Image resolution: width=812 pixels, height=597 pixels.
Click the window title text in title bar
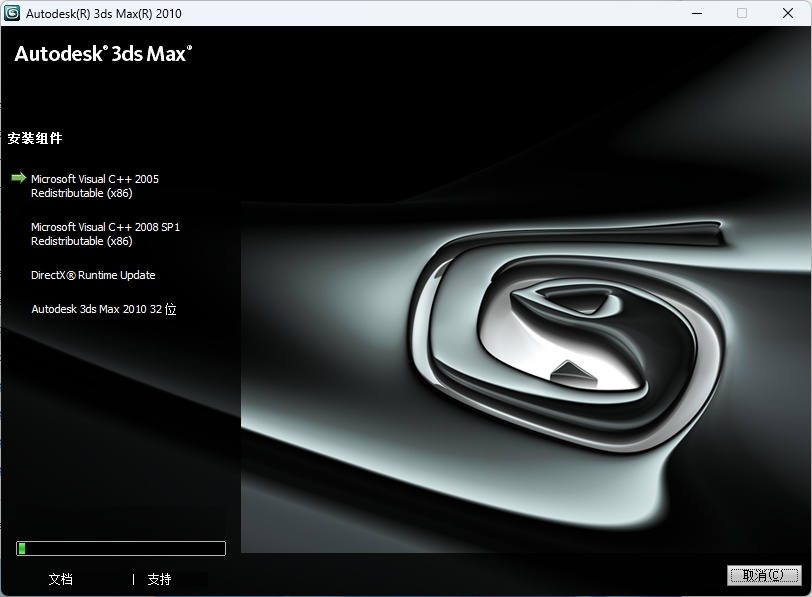point(104,14)
